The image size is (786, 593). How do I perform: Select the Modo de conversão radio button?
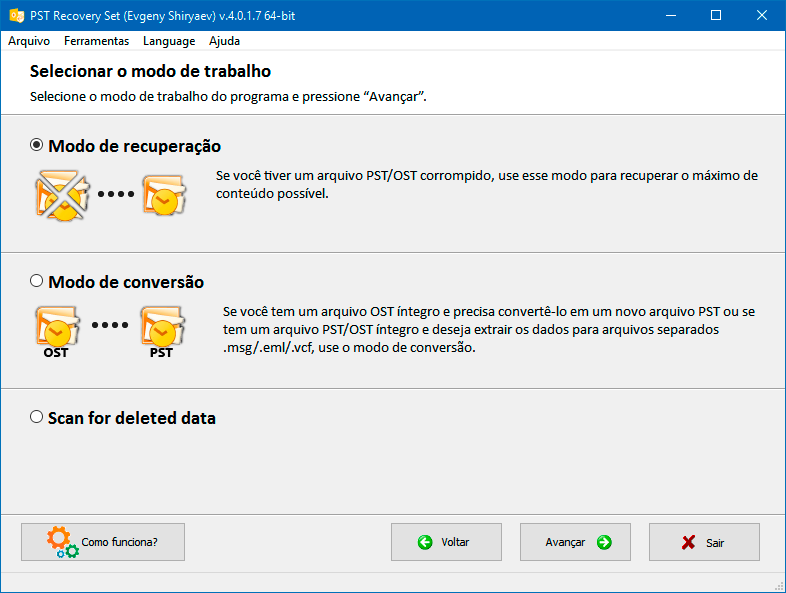pos(36,281)
